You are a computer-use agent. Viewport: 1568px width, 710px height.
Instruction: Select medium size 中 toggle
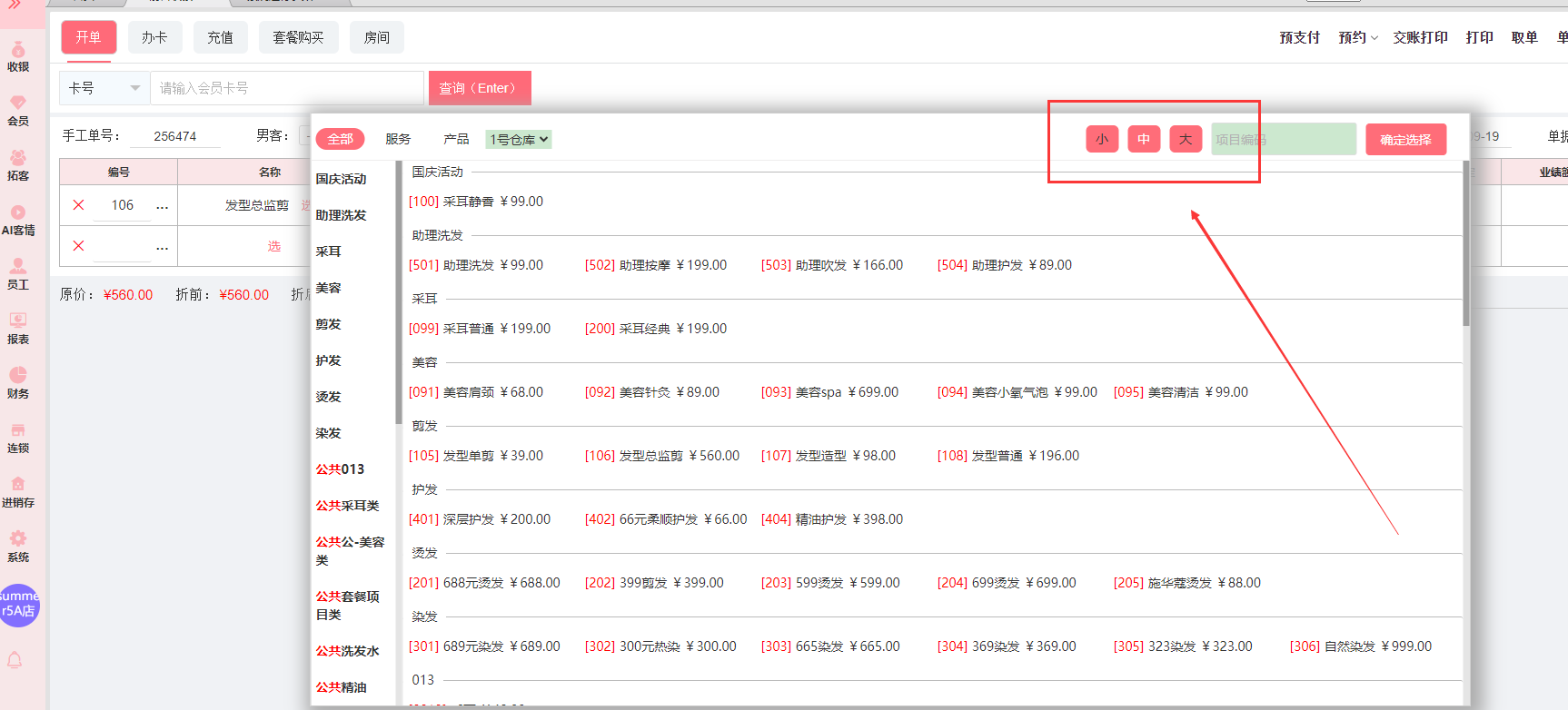click(1144, 139)
